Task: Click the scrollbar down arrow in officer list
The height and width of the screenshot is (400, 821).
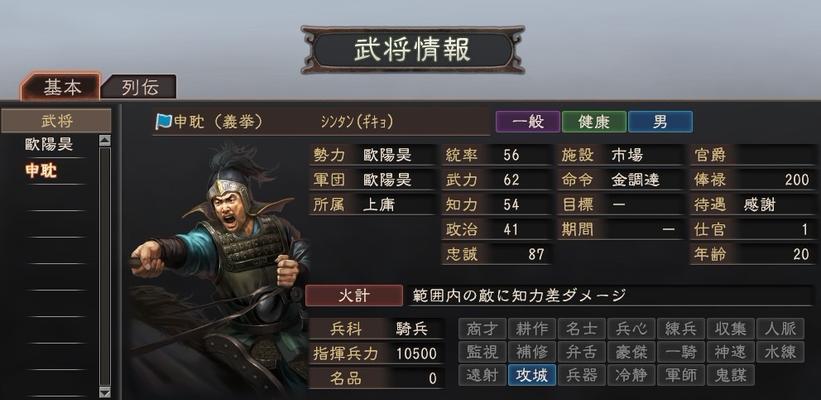Action: (x=105, y=392)
